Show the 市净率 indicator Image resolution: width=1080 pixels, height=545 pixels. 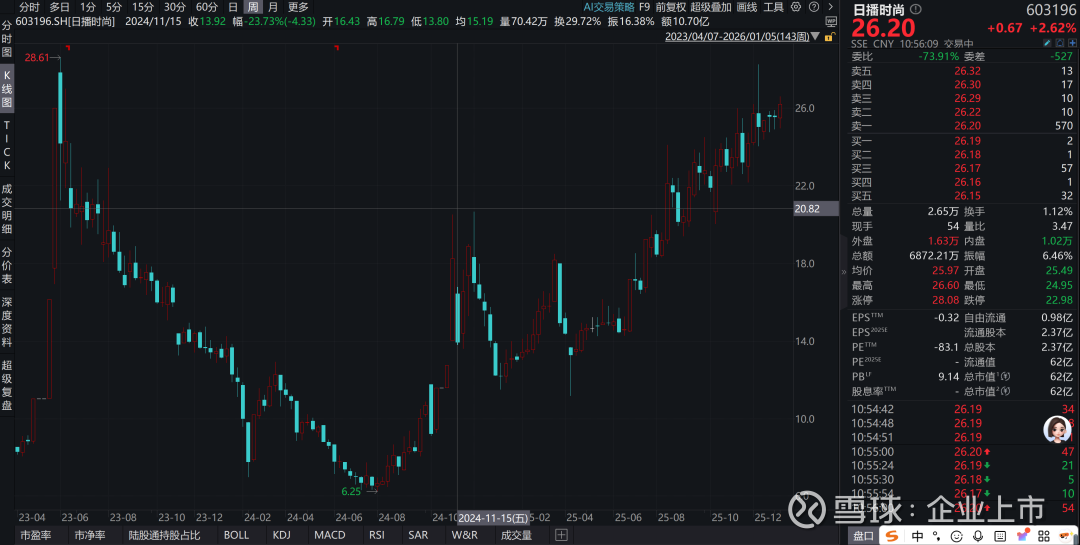[x=90, y=535]
